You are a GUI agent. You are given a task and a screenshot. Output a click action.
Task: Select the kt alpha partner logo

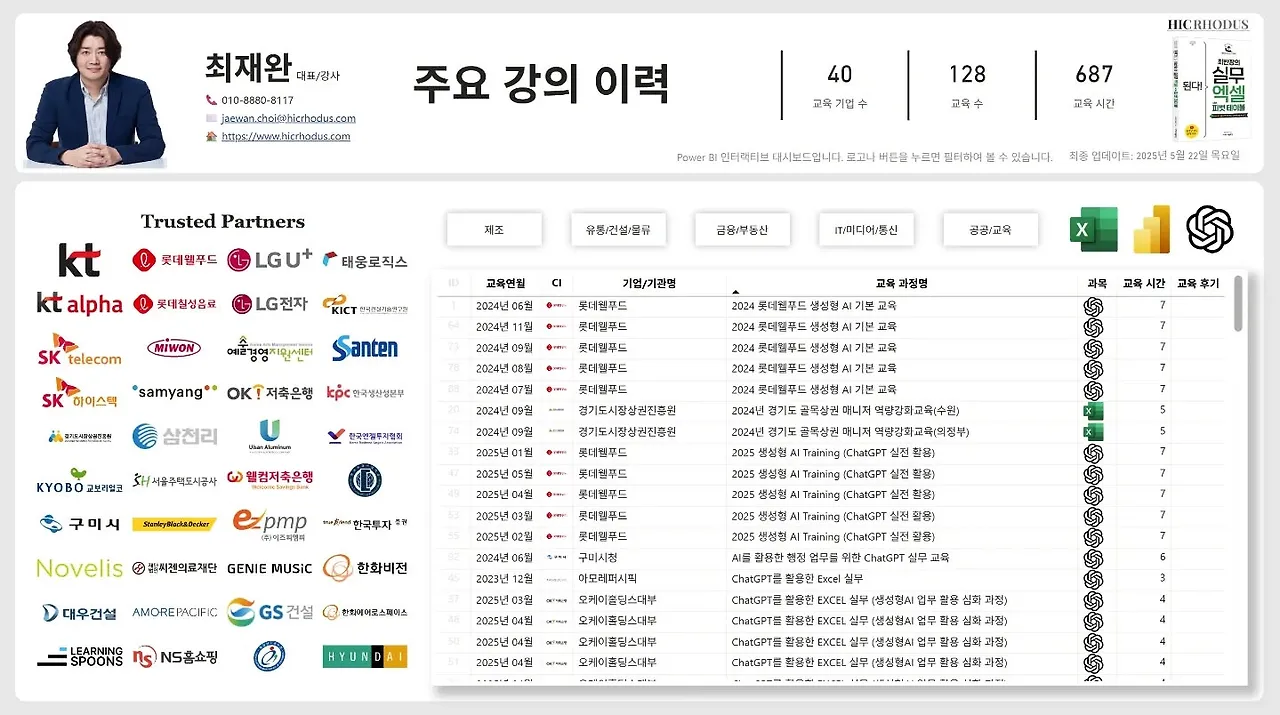(x=79, y=304)
